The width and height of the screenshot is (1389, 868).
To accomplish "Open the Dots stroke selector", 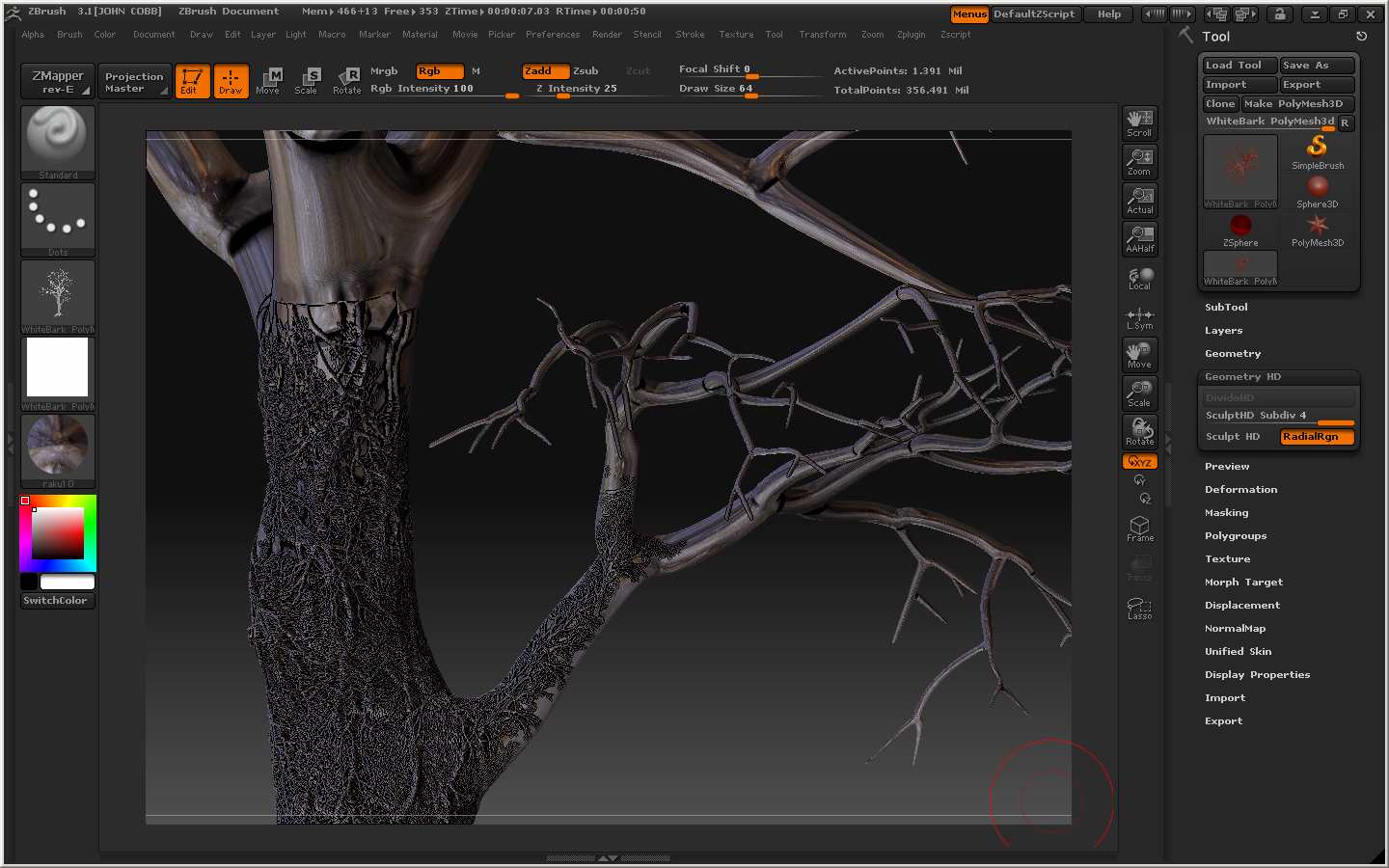I will [x=58, y=219].
